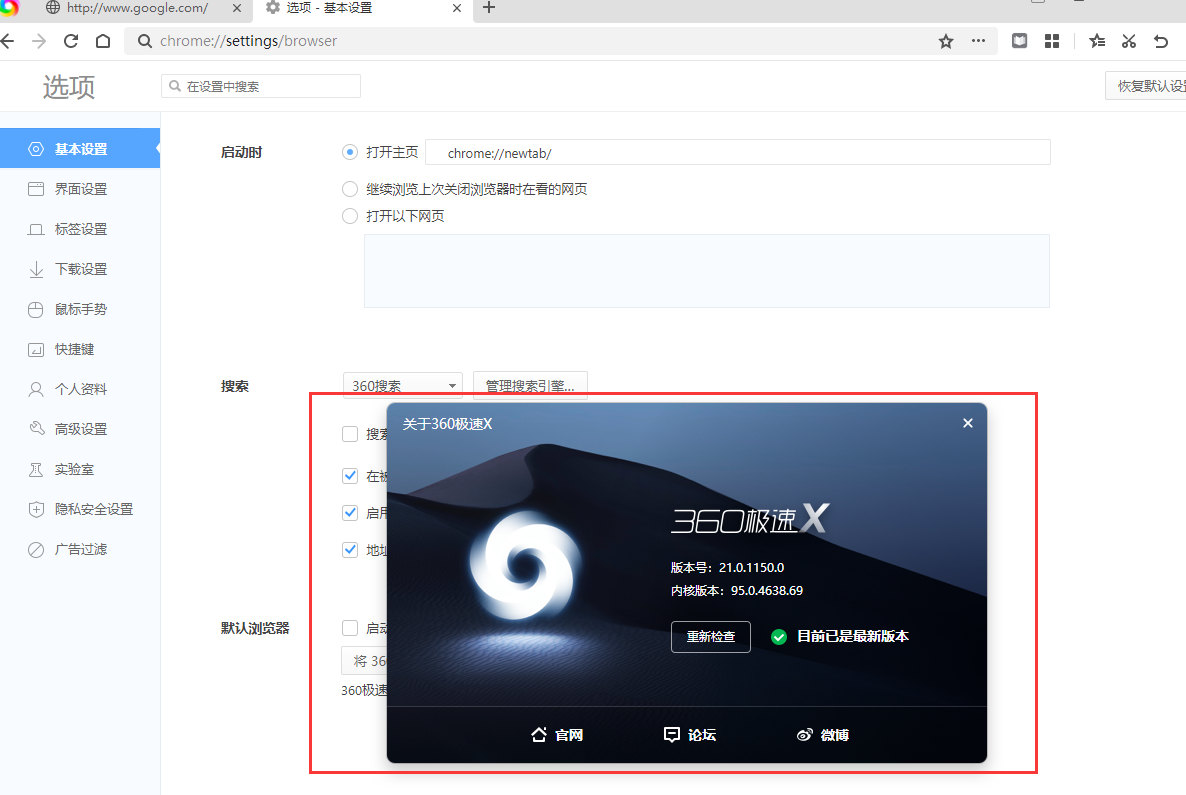Select 继续浏览上次关闭浏览器时在看的网页 radio option
Image resolution: width=1186 pixels, height=795 pixels.
click(349, 188)
